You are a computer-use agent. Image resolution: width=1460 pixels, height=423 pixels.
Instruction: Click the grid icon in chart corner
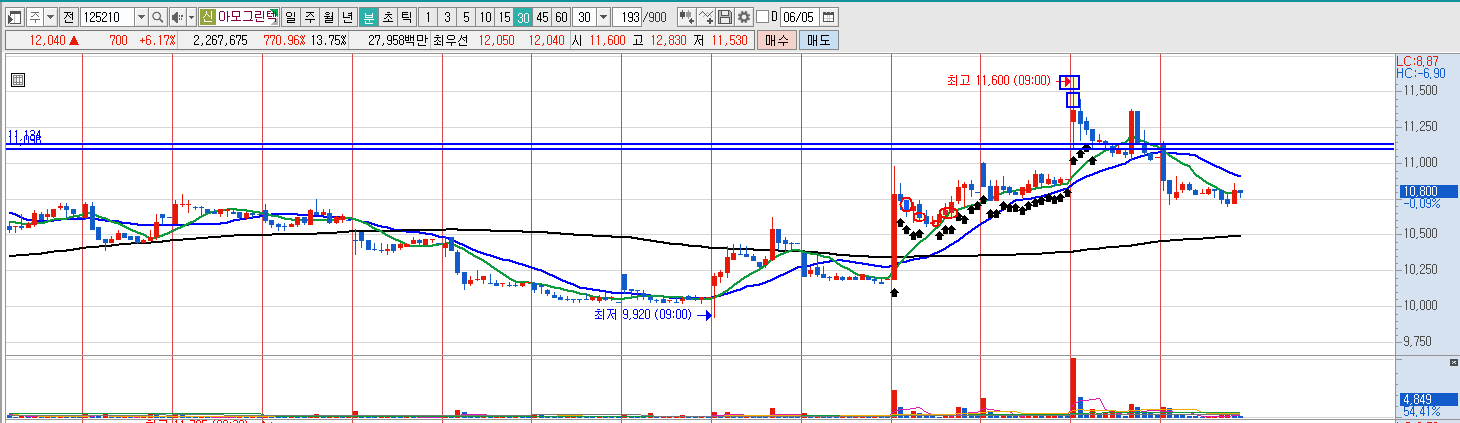(x=16, y=82)
